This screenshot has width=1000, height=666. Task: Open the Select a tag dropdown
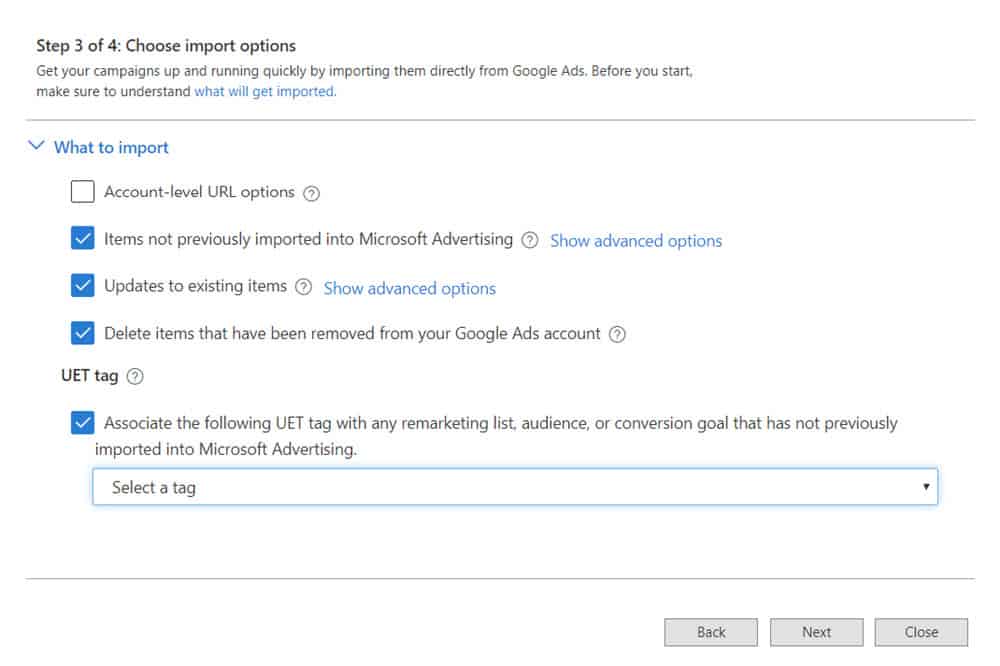pos(515,487)
